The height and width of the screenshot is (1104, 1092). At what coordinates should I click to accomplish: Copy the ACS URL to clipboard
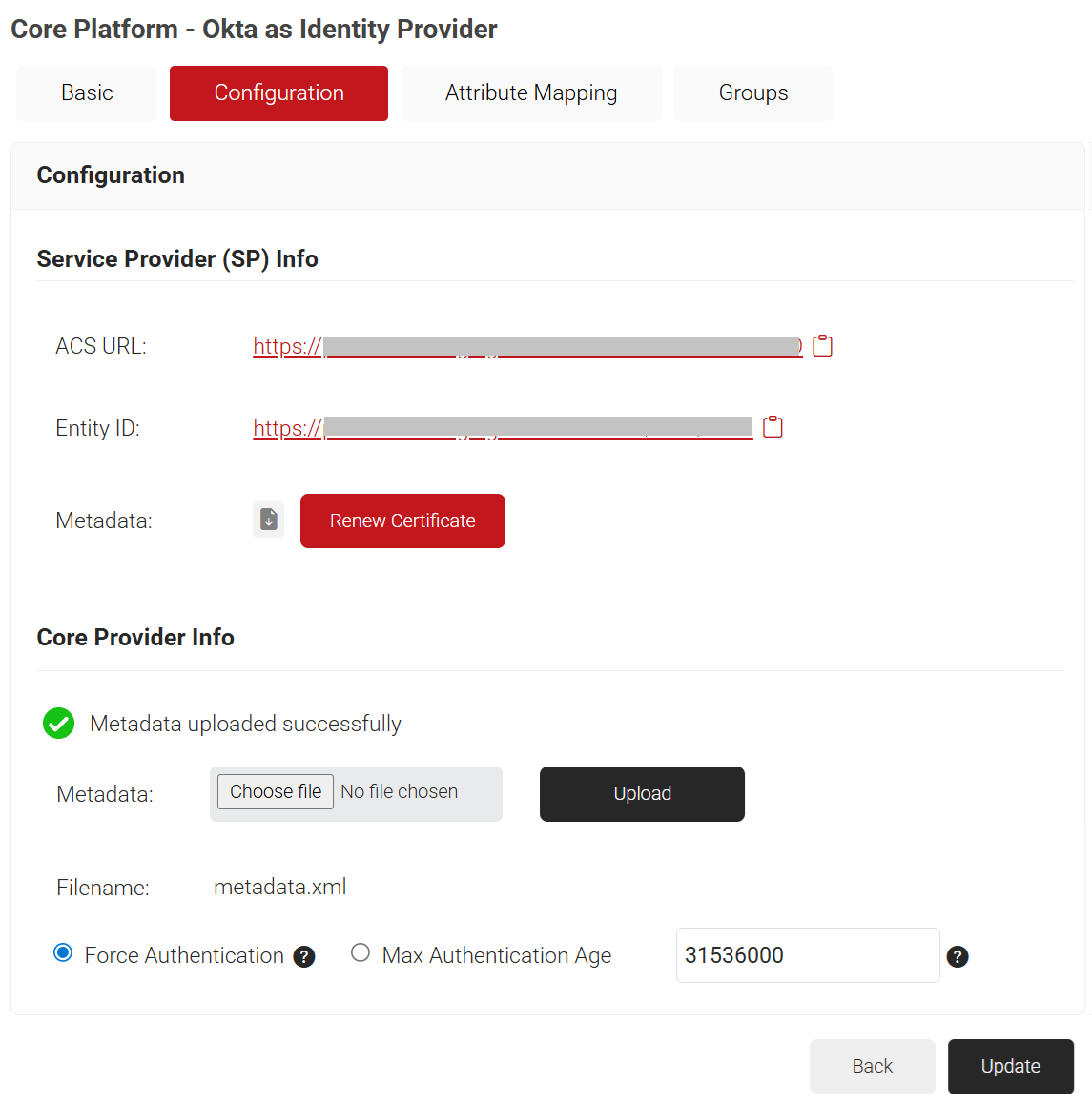(822, 346)
